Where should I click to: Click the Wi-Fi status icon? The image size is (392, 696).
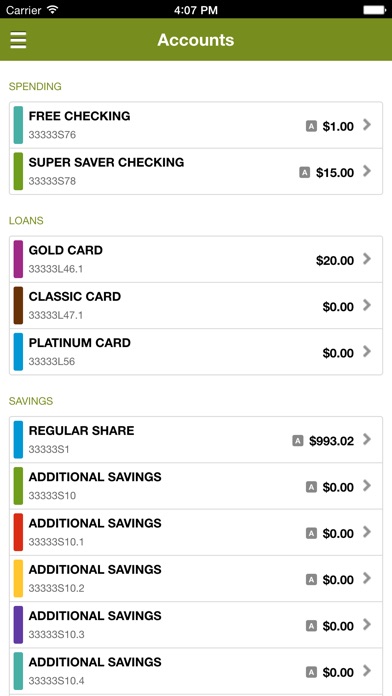(x=52, y=9)
